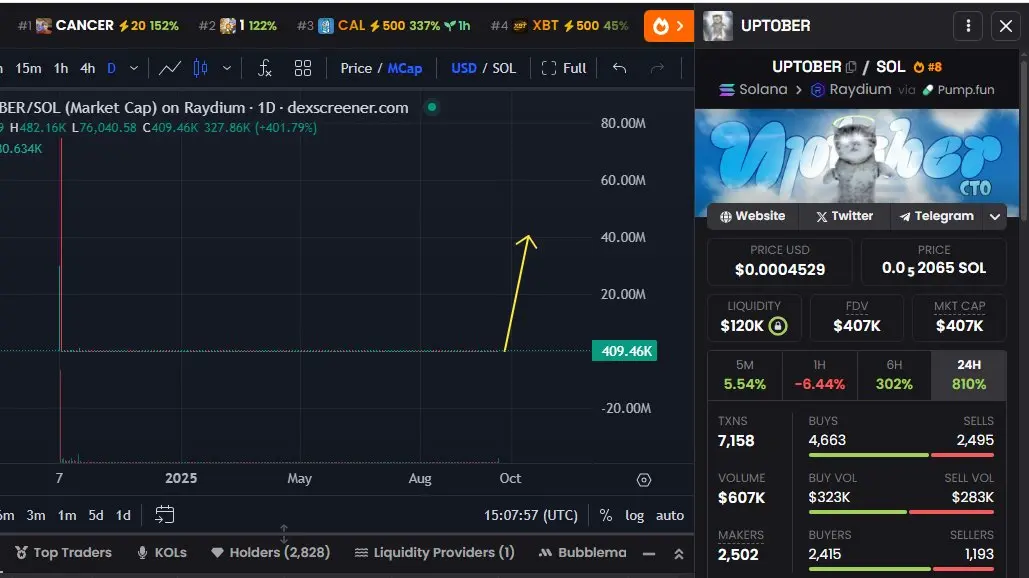Click the Pump.fun link
The width and height of the screenshot is (1029, 578).
[x=959, y=89]
